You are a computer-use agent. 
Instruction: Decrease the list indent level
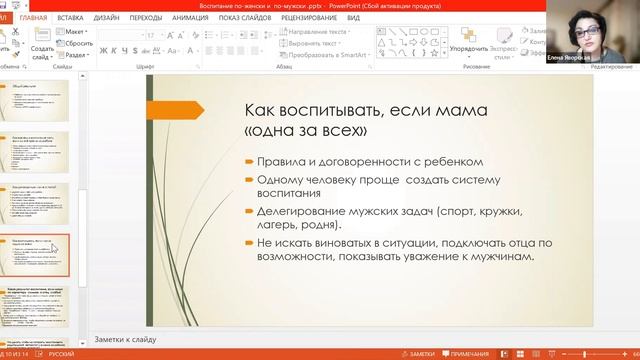[x=243, y=36]
